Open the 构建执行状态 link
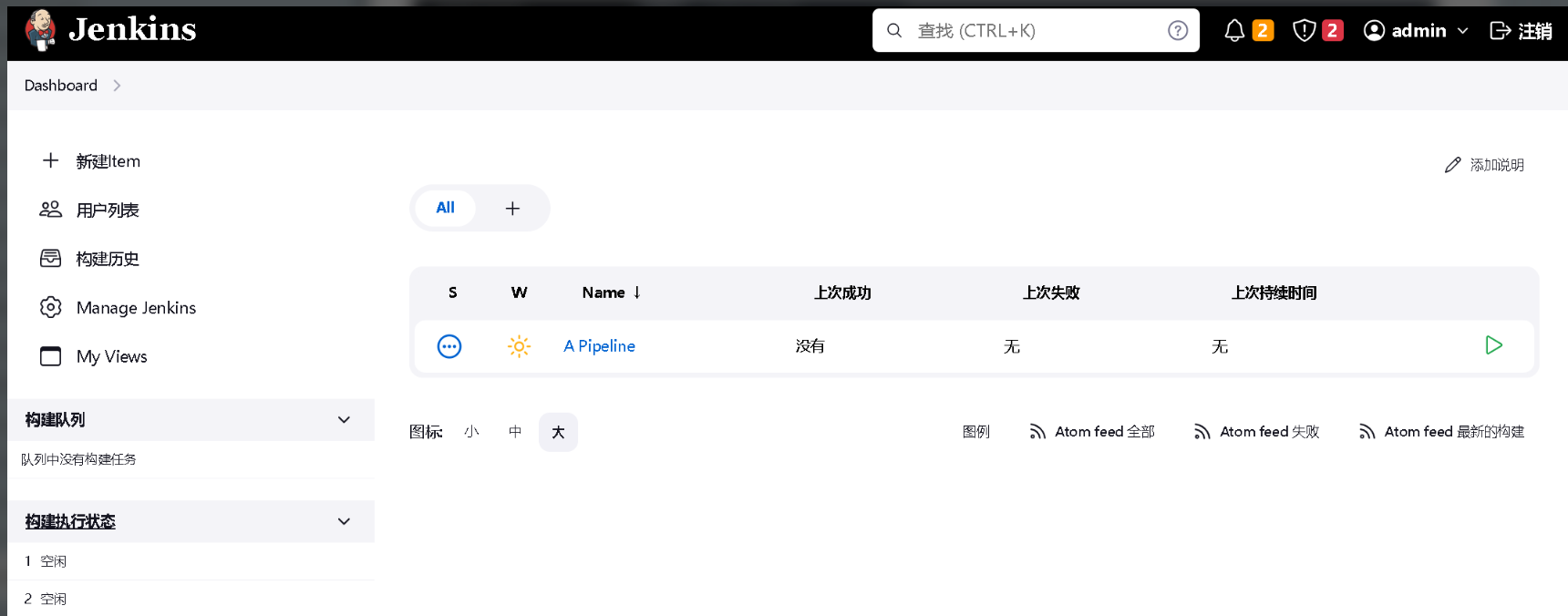The height and width of the screenshot is (616, 1568). (x=70, y=522)
